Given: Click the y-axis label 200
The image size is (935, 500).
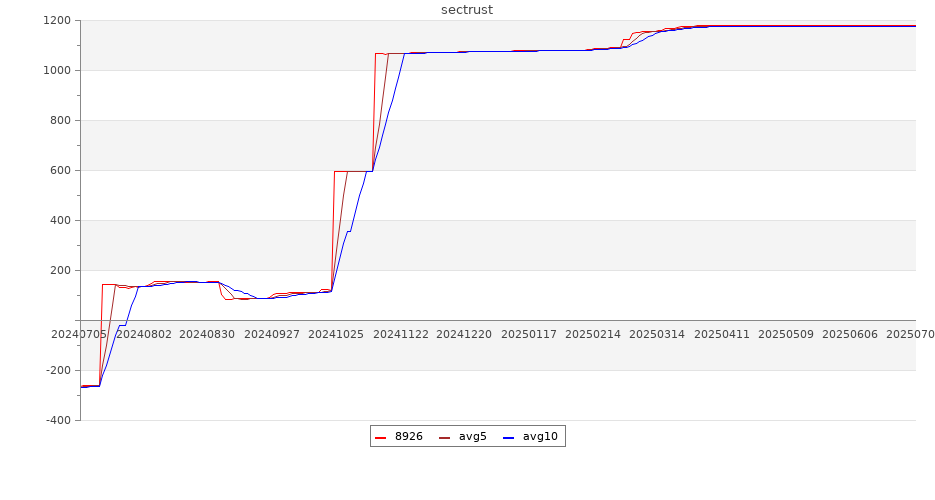Looking at the screenshot, I should pyautogui.click(x=60, y=271).
